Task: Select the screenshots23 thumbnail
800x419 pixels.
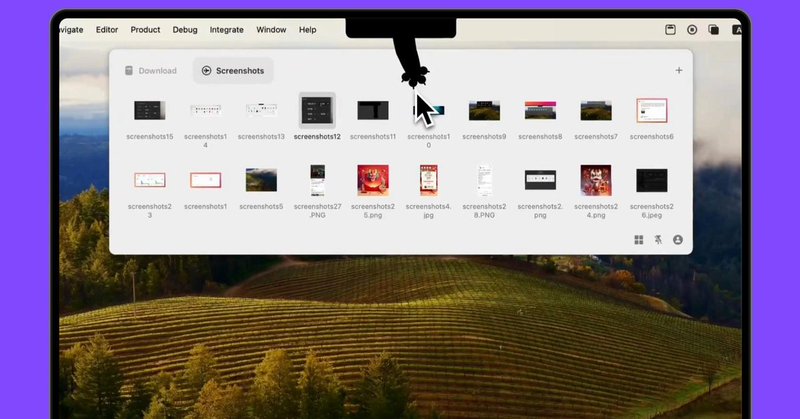Action: (149, 180)
